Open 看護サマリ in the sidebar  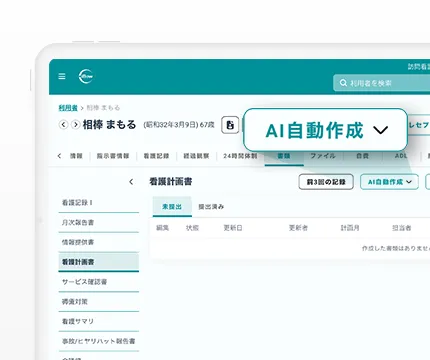point(99,321)
